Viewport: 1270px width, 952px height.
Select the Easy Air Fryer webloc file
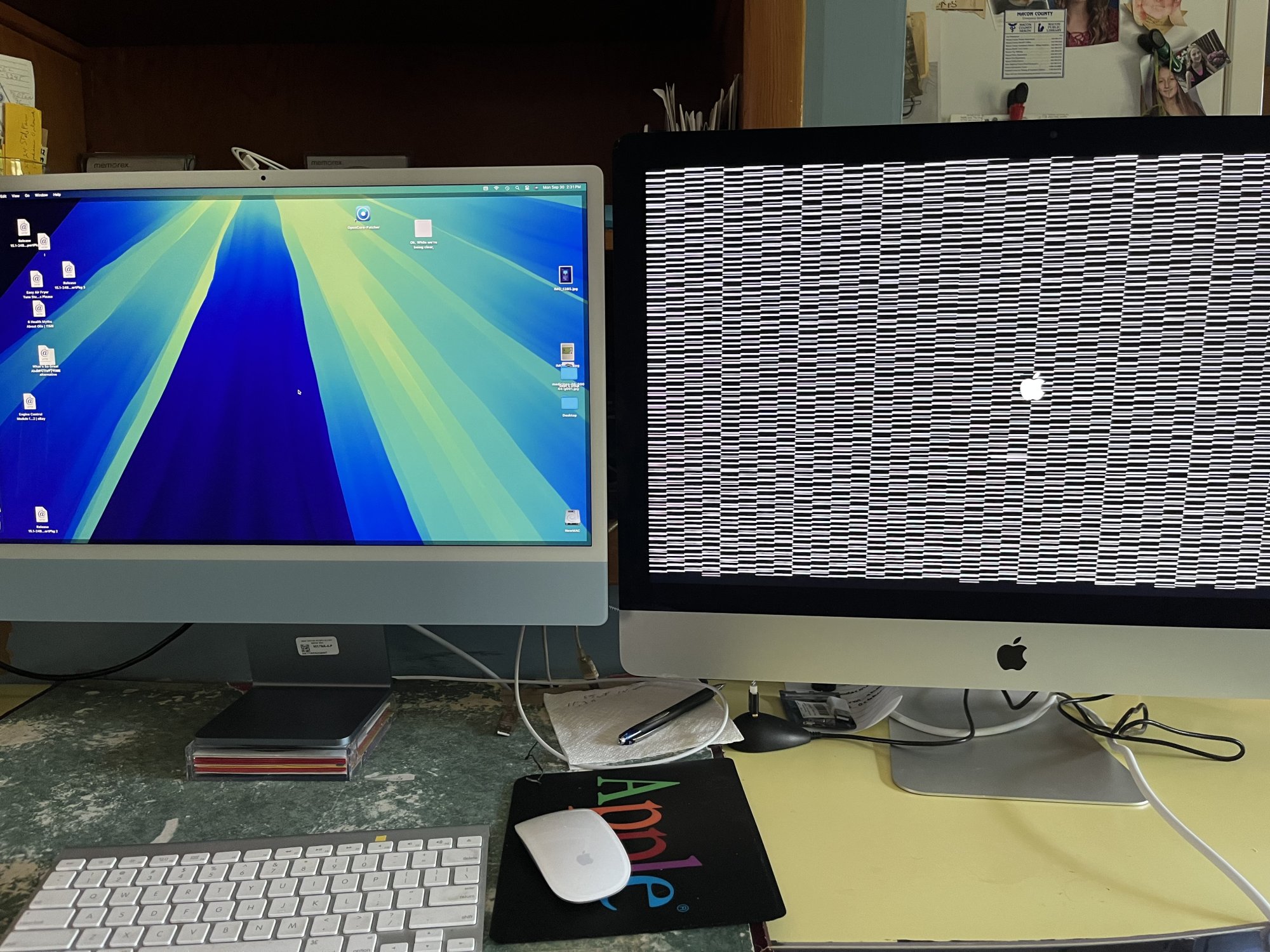(x=36, y=279)
